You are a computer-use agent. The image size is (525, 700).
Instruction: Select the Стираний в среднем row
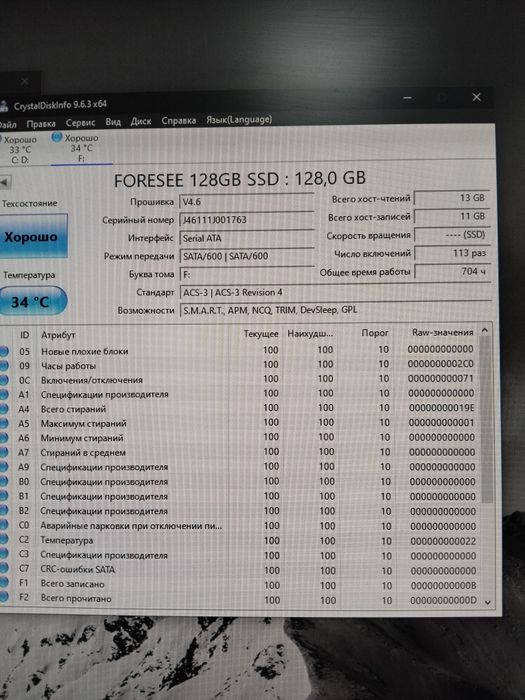tap(240, 452)
